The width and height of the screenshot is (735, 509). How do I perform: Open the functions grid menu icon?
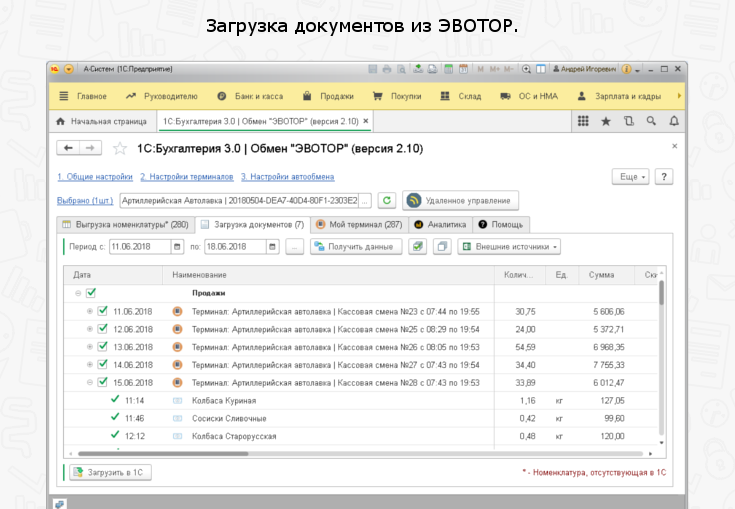[x=583, y=121]
